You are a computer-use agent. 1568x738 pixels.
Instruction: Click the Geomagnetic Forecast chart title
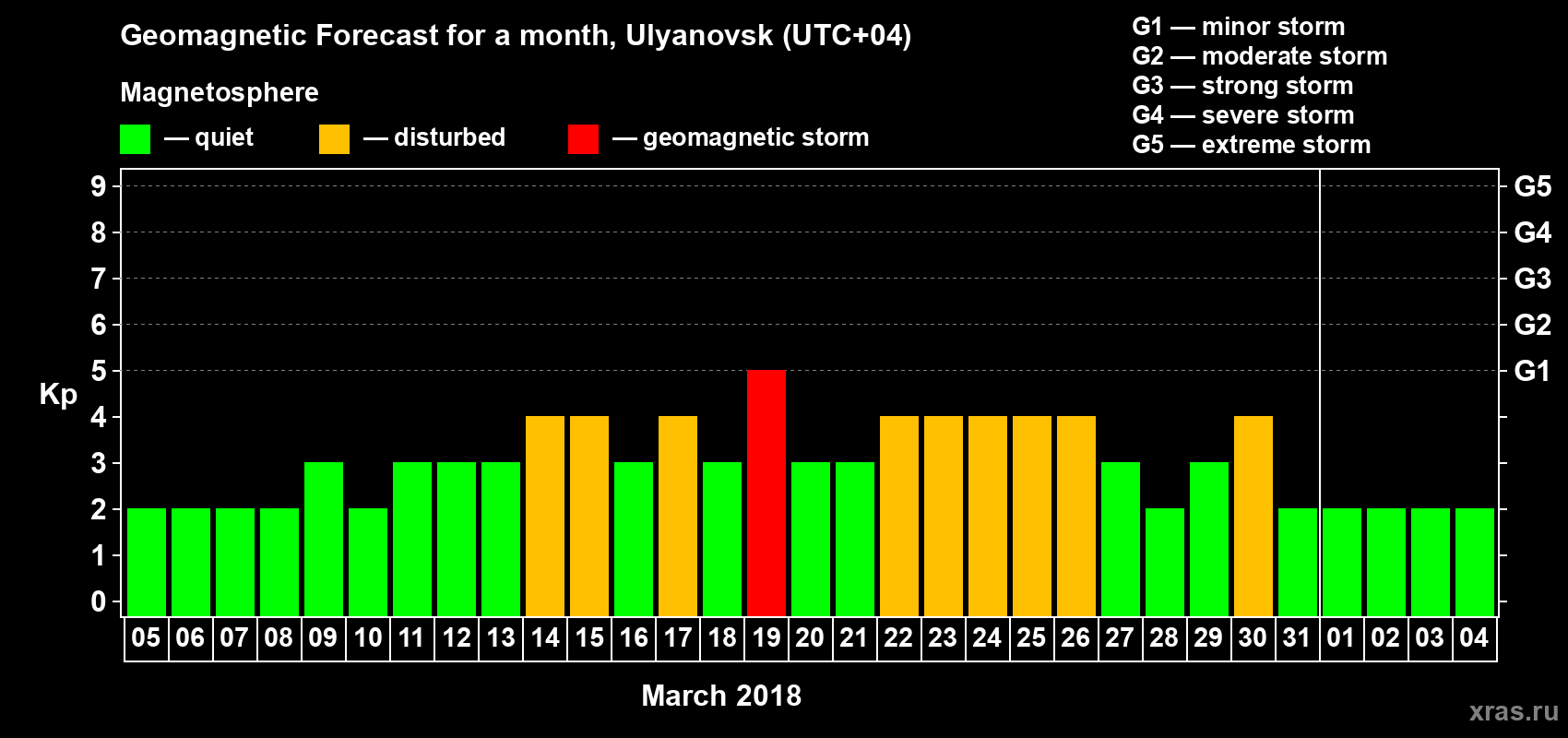tap(516, 35)
